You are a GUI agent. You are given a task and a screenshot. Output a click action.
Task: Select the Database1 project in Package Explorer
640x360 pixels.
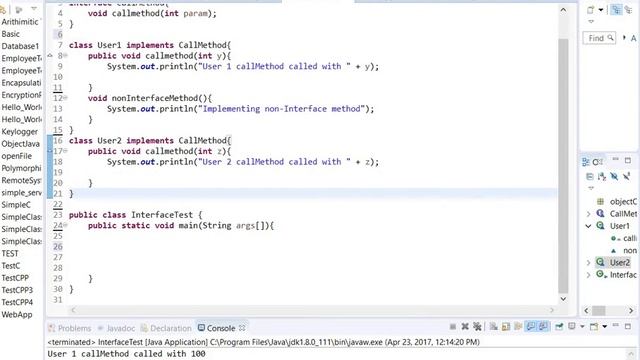pos(20,46)
